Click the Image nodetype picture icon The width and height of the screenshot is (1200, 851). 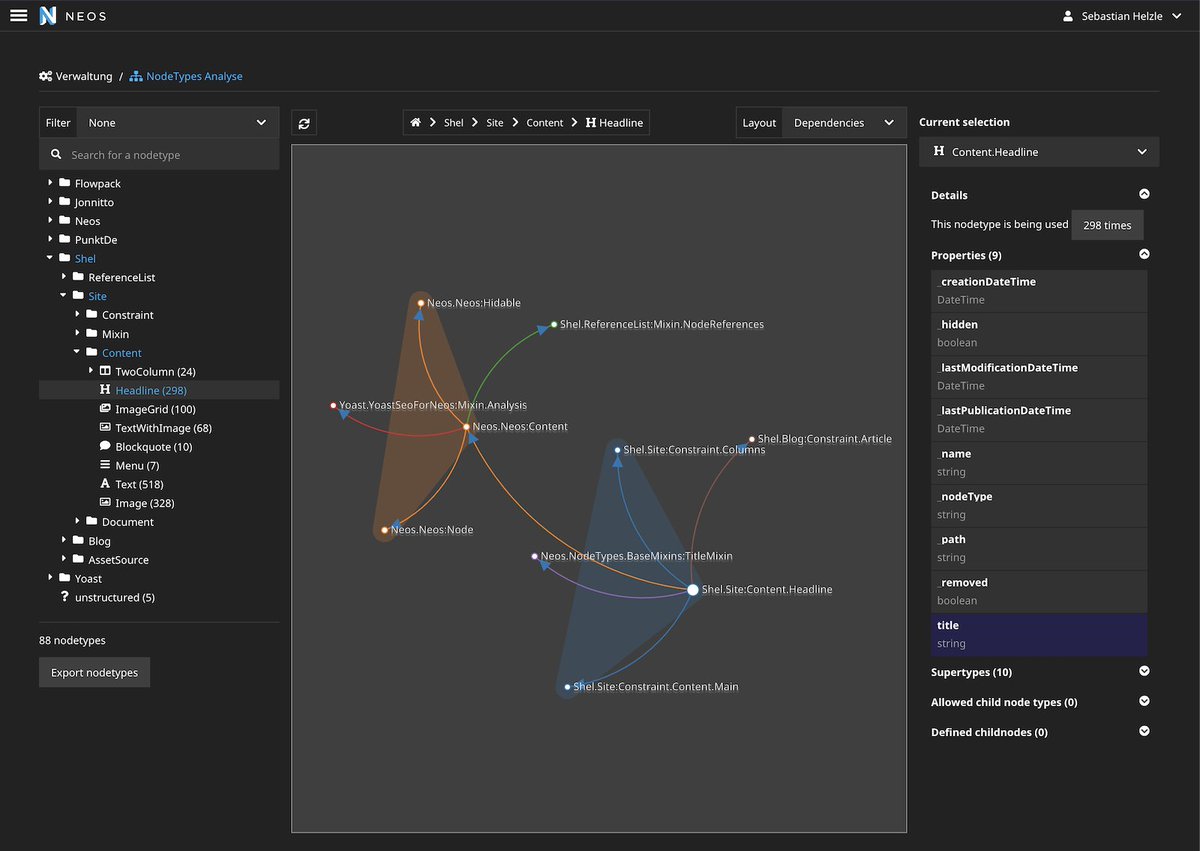pyautogui.click(x=105, y=503)
